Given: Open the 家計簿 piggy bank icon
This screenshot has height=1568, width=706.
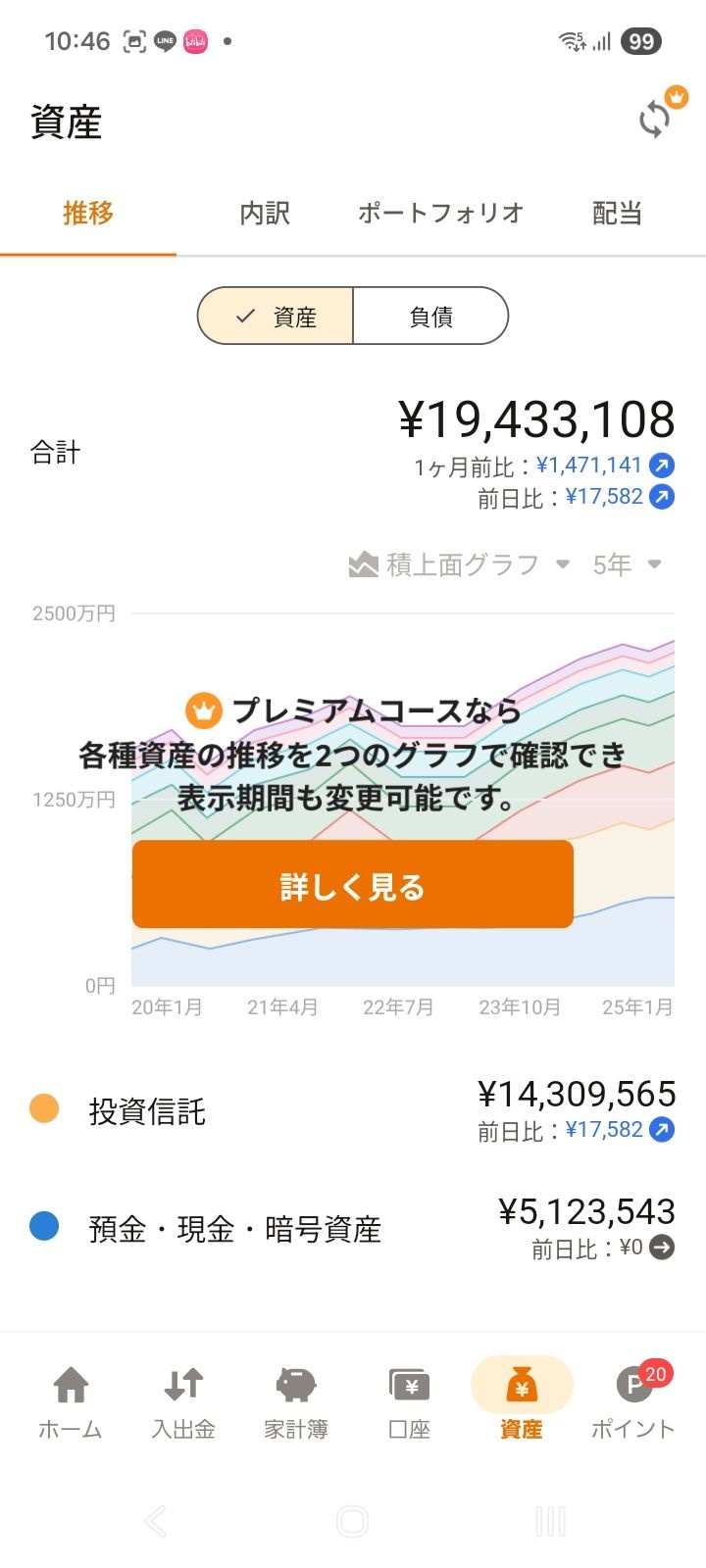Looking at the screenshot, I should click(x=295, y=1385).
